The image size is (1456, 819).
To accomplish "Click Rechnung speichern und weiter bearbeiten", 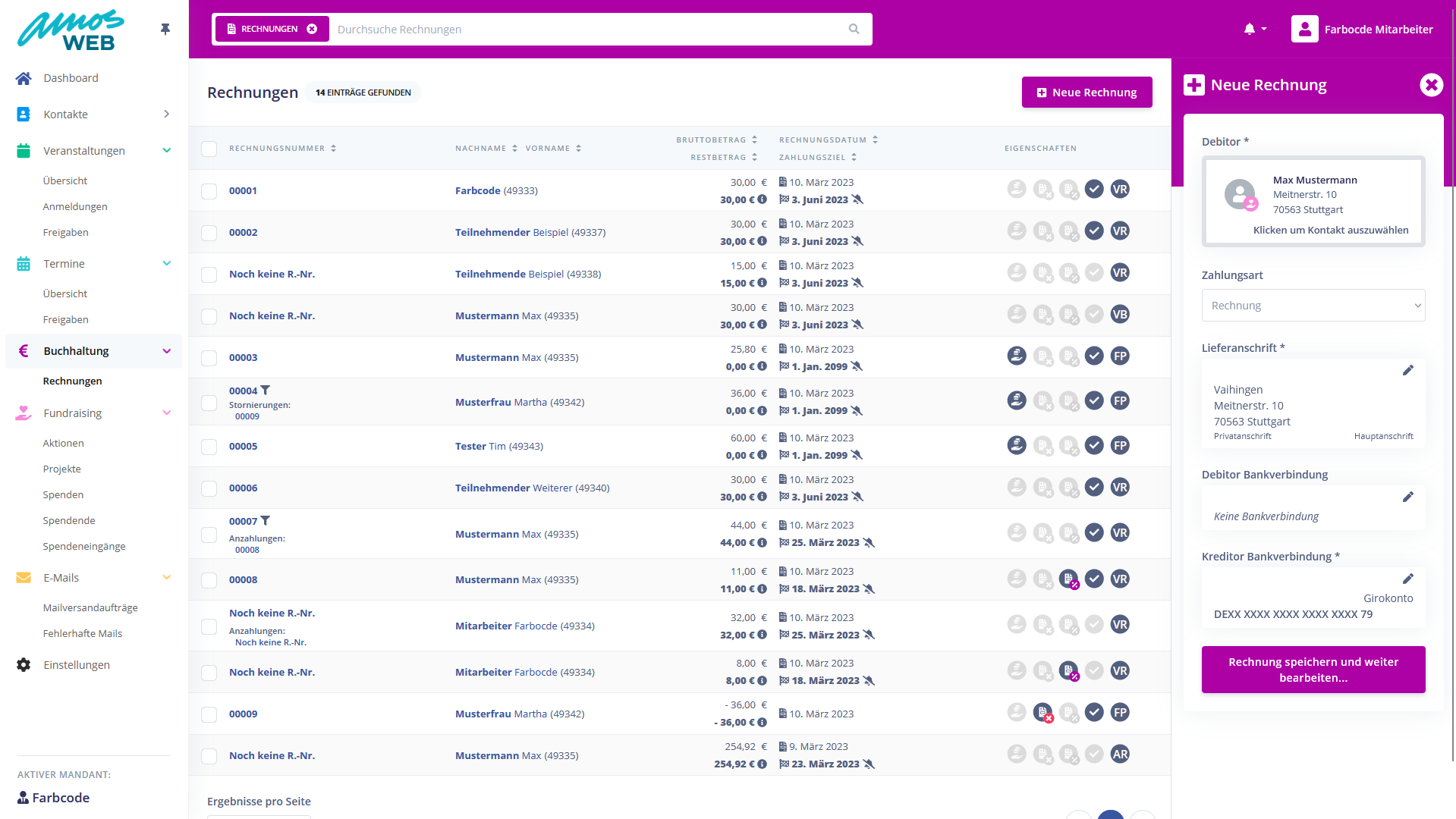I will 1313,670.
